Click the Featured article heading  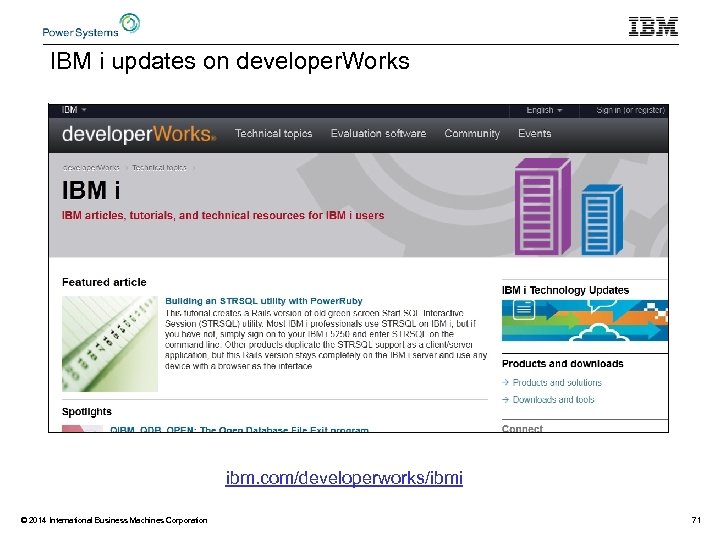tap(104, 282)
